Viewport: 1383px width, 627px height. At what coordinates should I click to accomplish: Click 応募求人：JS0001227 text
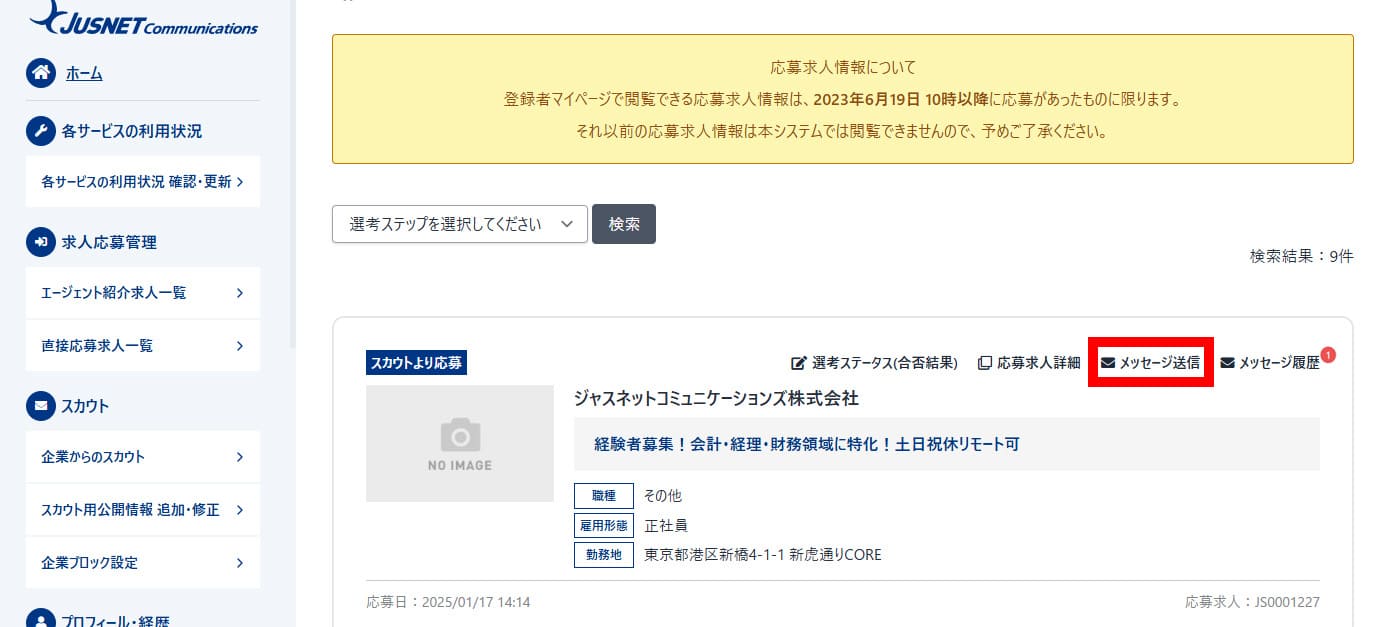[x=1252, y=602]
